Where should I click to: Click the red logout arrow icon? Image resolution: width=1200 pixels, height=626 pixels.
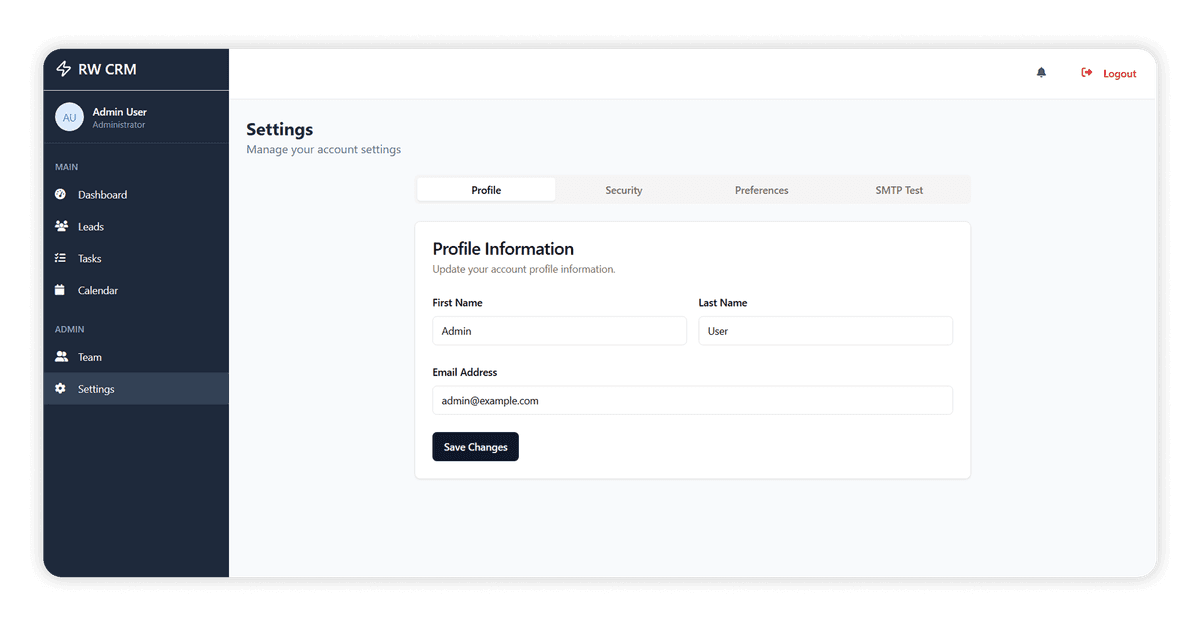[x=1087, y=73]
